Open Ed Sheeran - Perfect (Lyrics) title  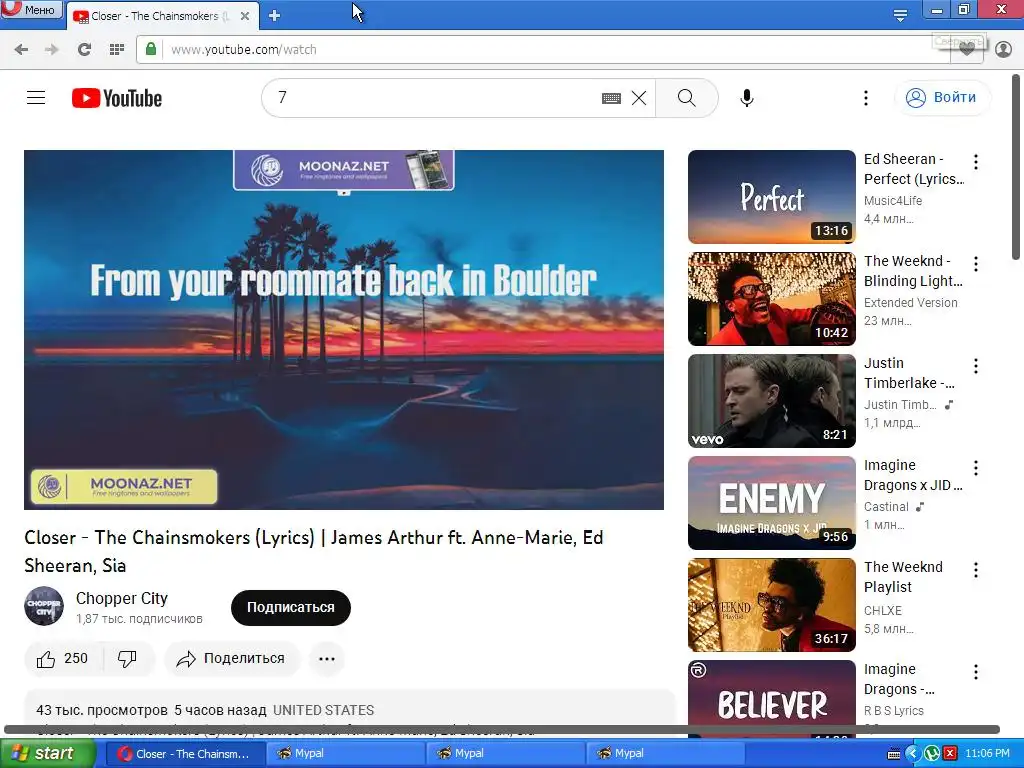coord(914,169)
